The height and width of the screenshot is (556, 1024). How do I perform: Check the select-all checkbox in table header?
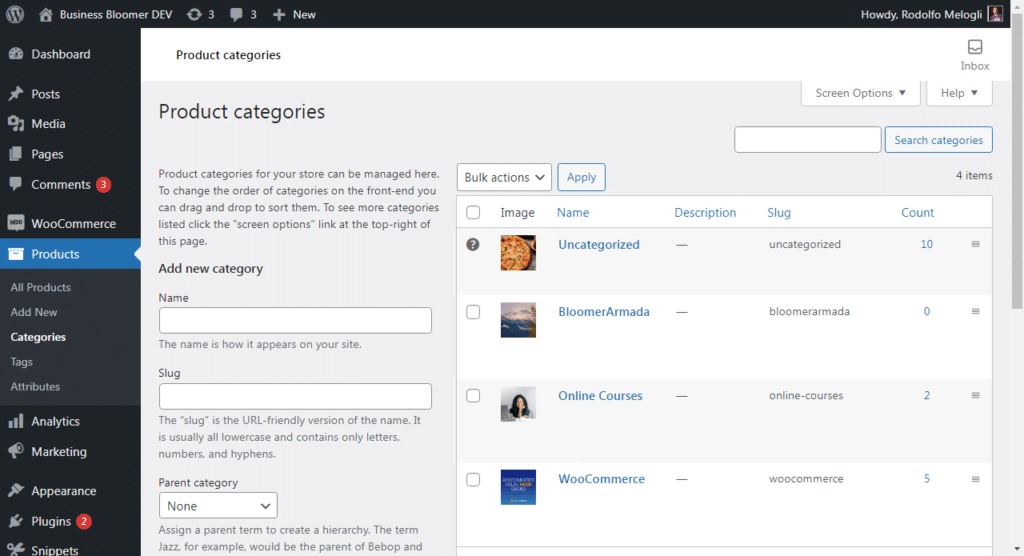pos(473,212)
